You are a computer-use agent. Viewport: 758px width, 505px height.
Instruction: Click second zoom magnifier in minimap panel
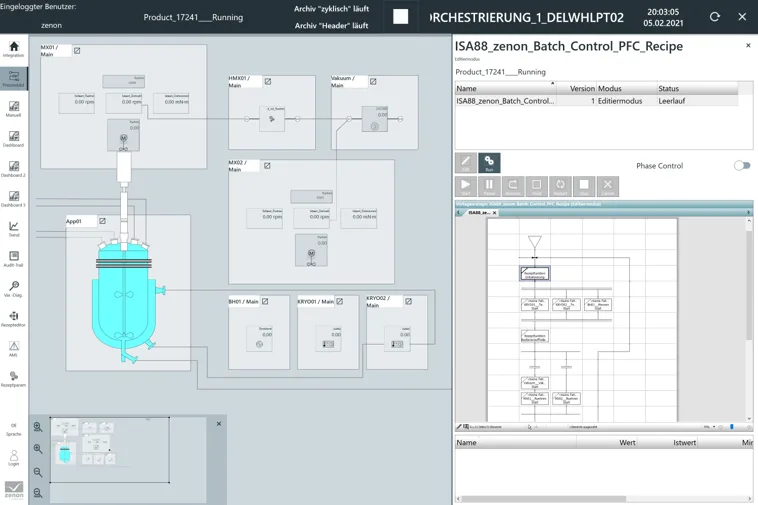[38, 449]
